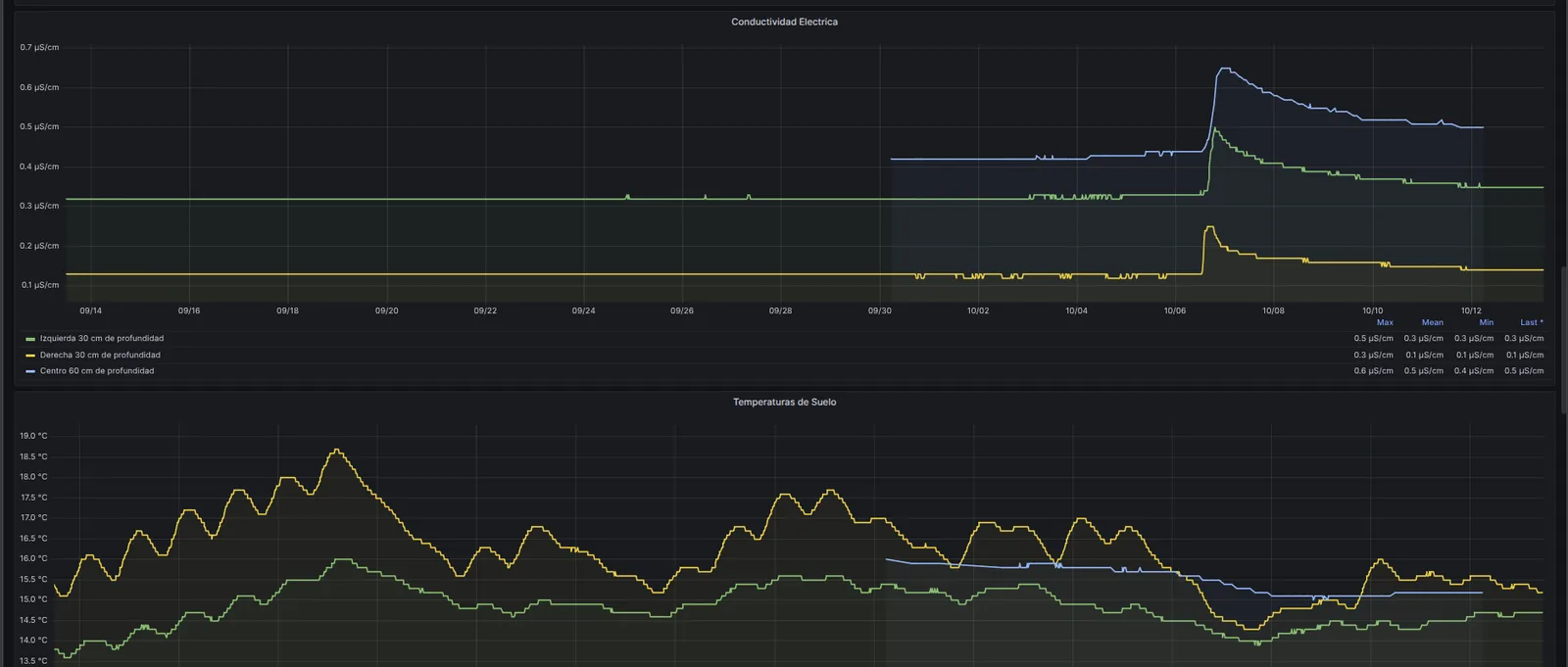Screen dimensions: 1568x667
Task: Select the Max value in the Centro row
Action: 1373,371
